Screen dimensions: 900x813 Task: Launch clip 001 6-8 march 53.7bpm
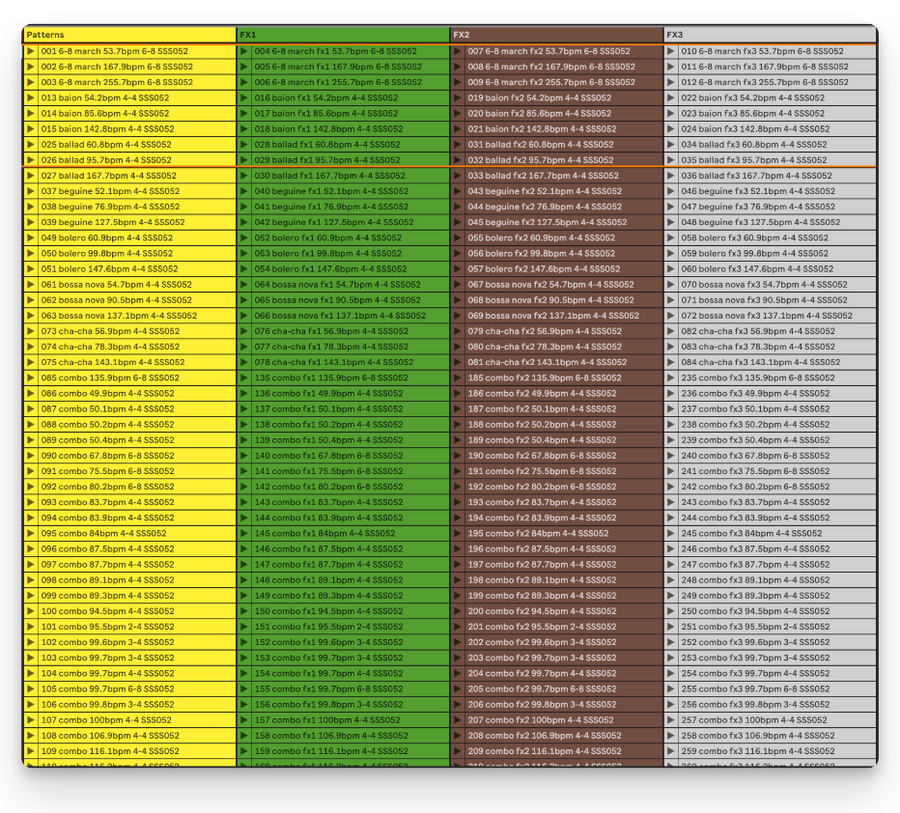click(30, 51)
